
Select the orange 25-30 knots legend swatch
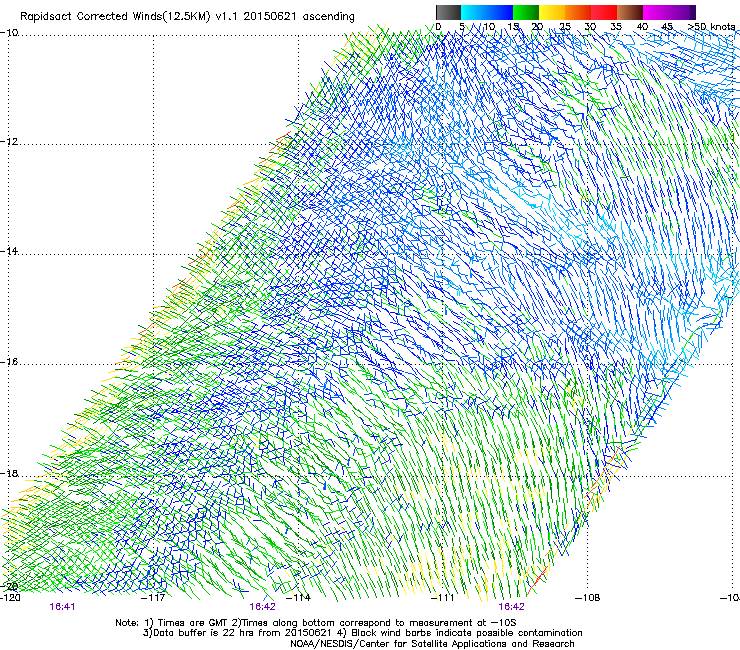(x=578, y=12)
